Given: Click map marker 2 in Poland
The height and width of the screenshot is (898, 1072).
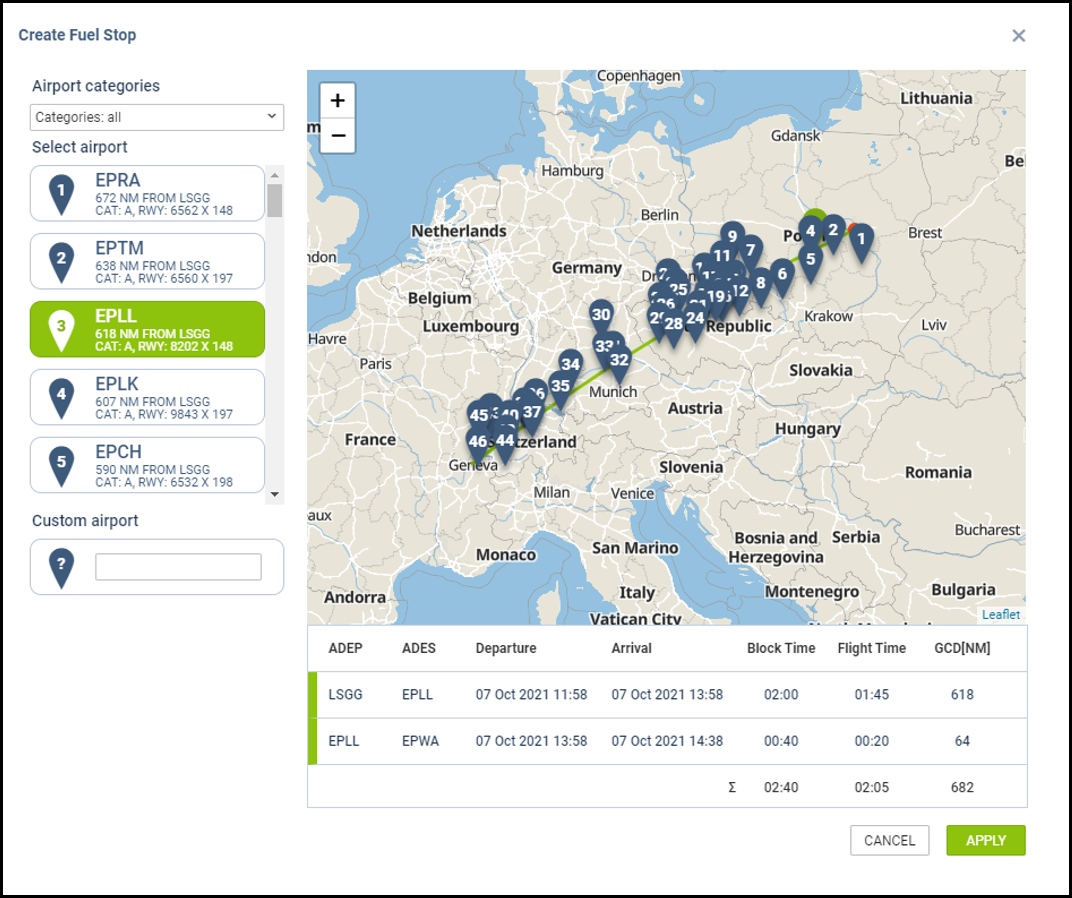Looking at the screenshot, I should (x=833, y=234).
